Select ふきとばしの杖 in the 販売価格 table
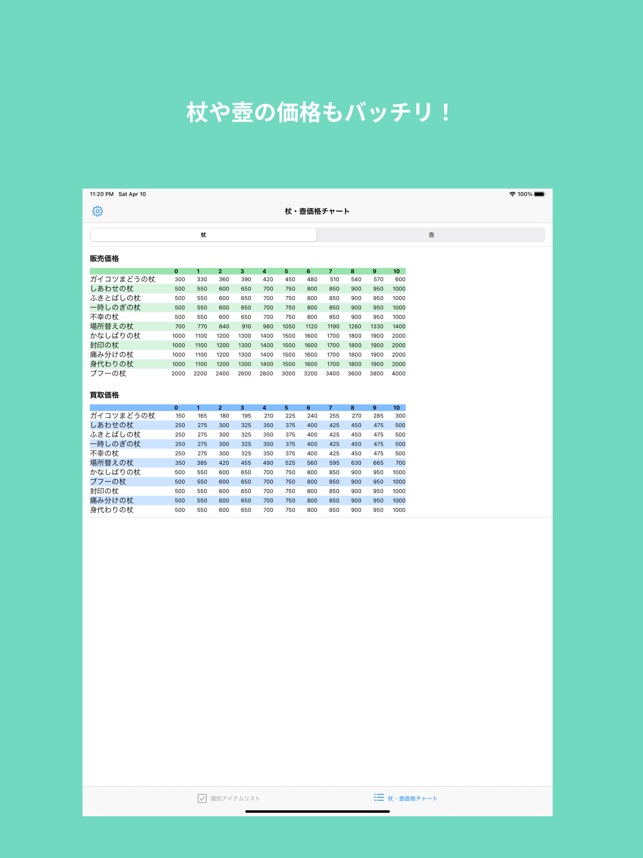Screen dimensions: 643x858 tap(115, 298)
